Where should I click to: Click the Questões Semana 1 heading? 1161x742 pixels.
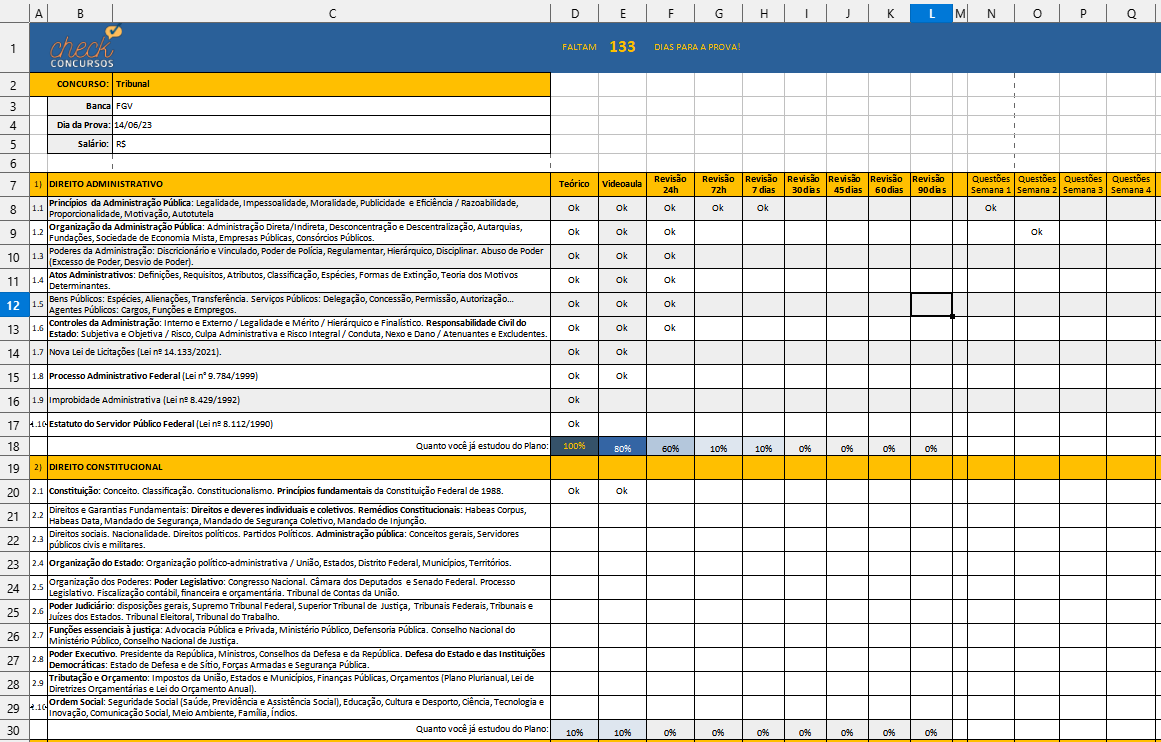click(991, 184)
